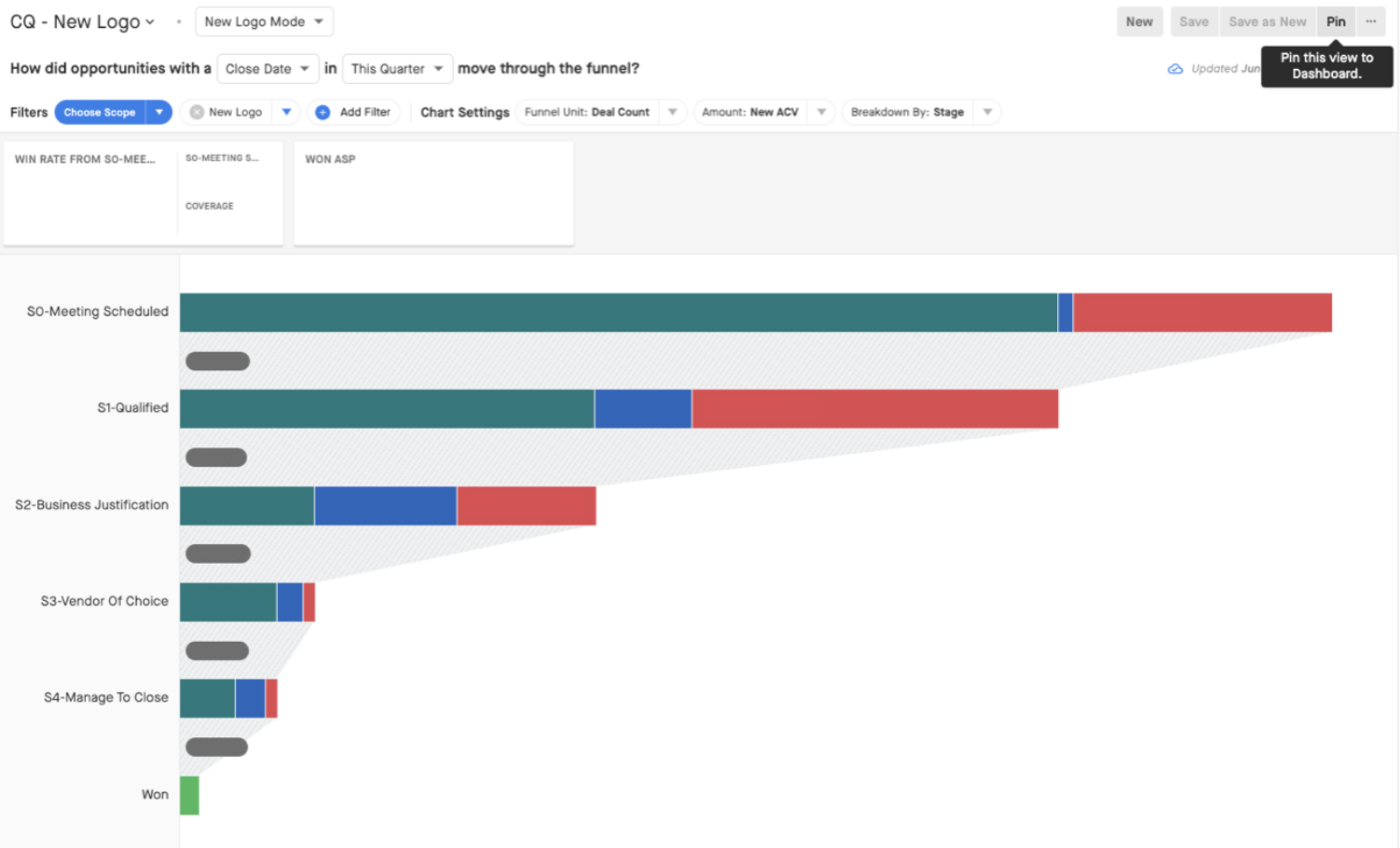Click the Save button
The width and height of the screenshot is (1400, 848).
coord(1193,21)
